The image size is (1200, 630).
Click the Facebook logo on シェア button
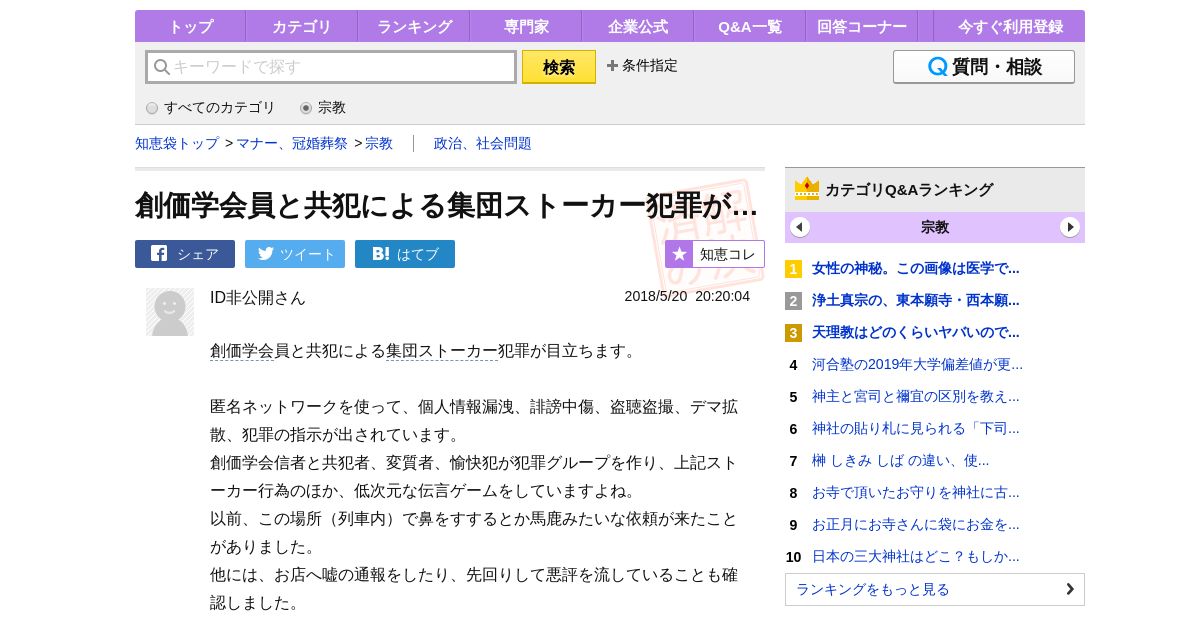pyautogui.click(x=159, y=253)
